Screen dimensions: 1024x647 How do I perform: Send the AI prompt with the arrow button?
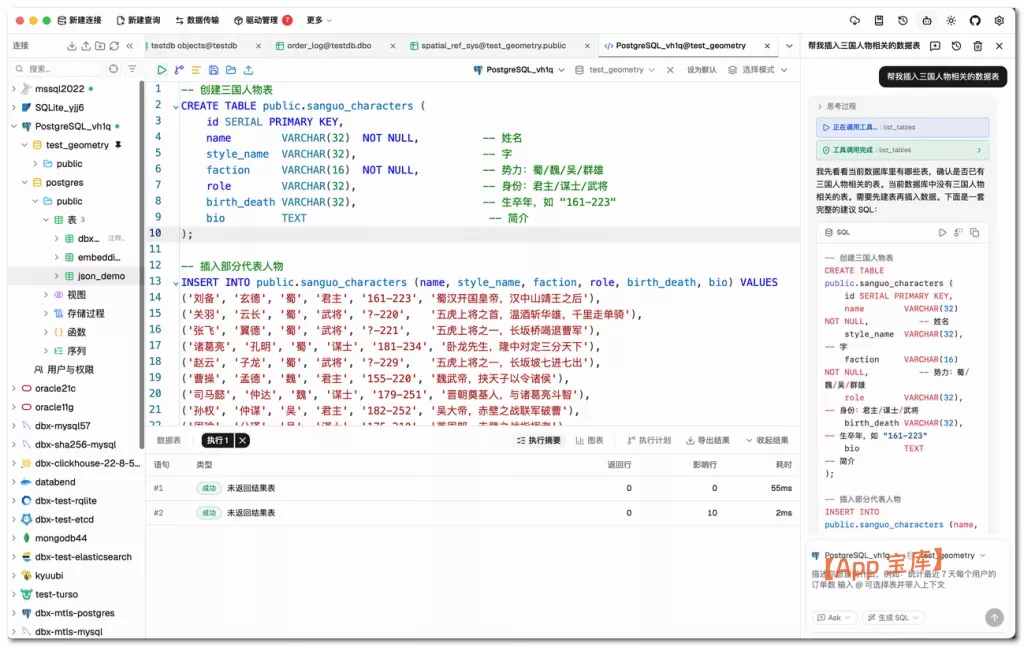(x=994, y=617)
